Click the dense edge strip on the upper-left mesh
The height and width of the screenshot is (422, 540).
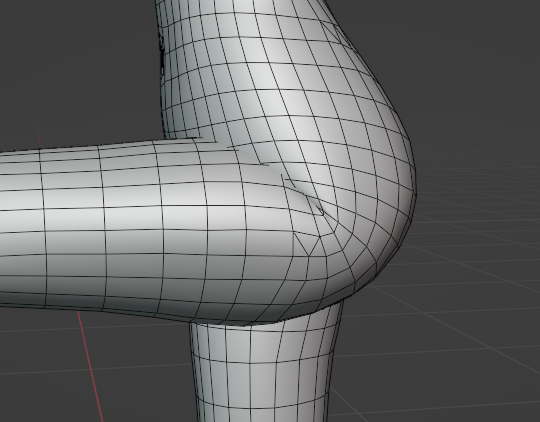(x=164, y=69)
